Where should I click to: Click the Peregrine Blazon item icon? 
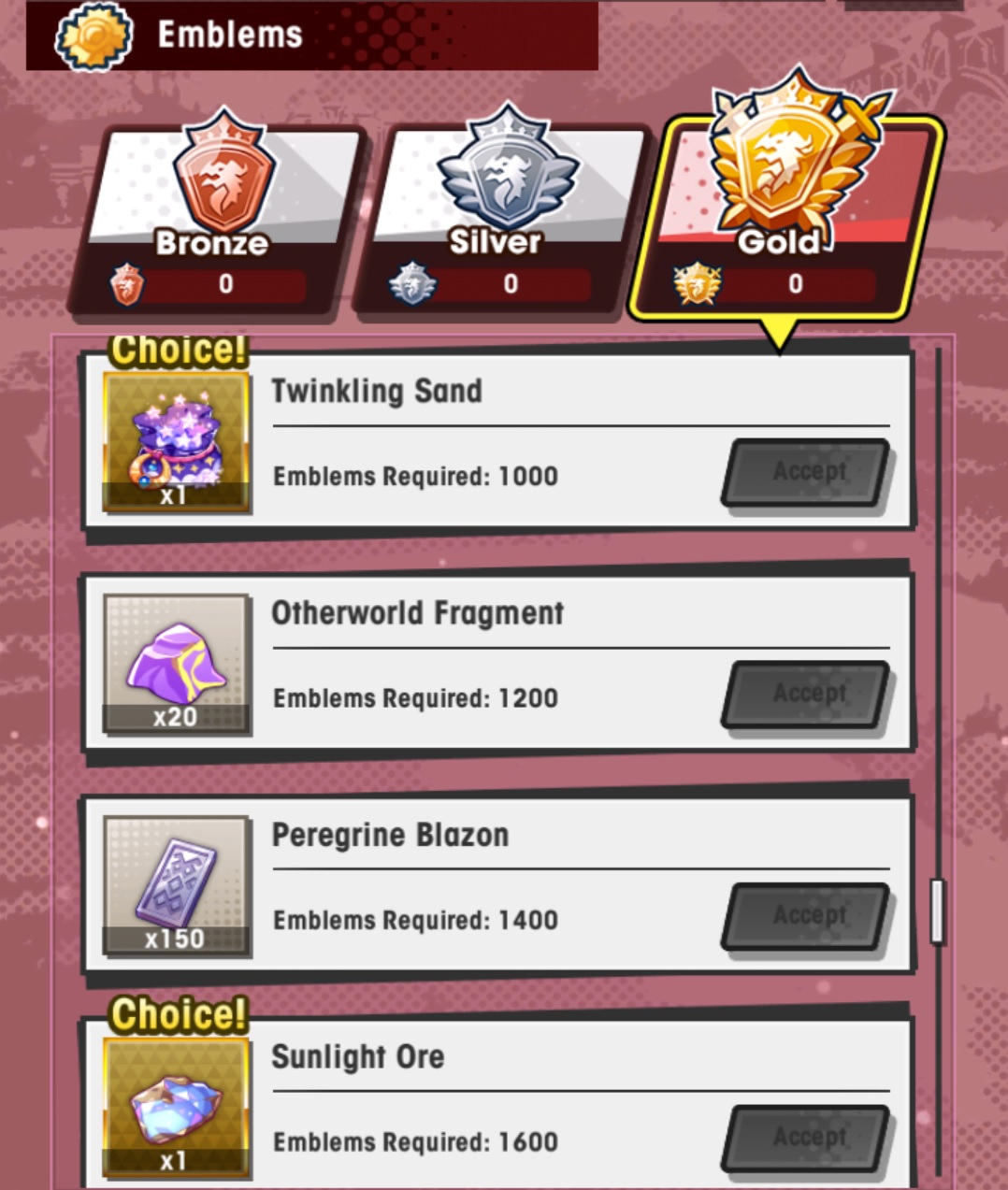176,885
